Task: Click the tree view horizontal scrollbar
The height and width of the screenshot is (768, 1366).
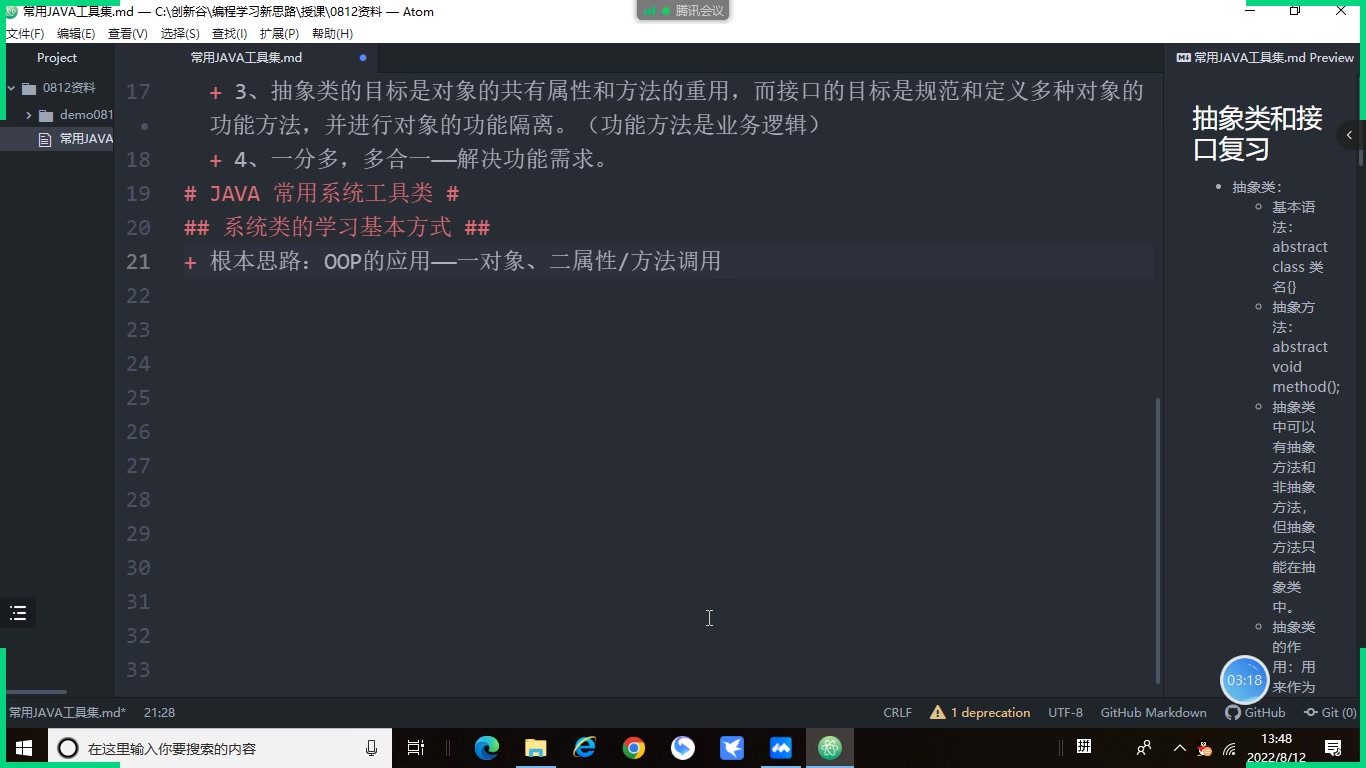Action: pyautogui.click(x=36, y=692)
